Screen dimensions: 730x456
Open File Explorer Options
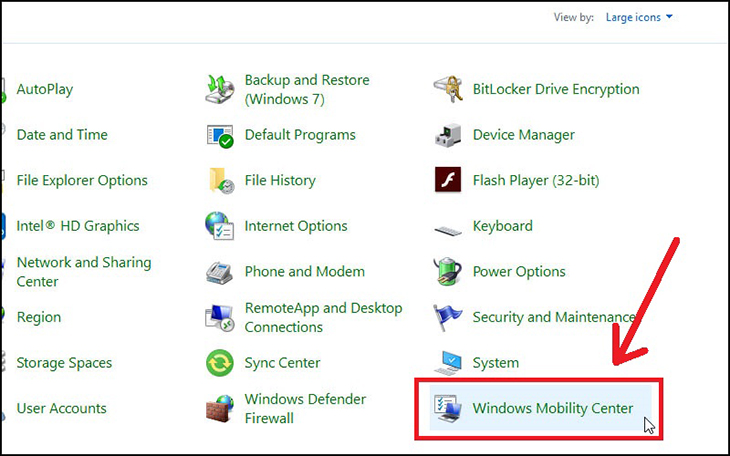[x=82, y=180]
